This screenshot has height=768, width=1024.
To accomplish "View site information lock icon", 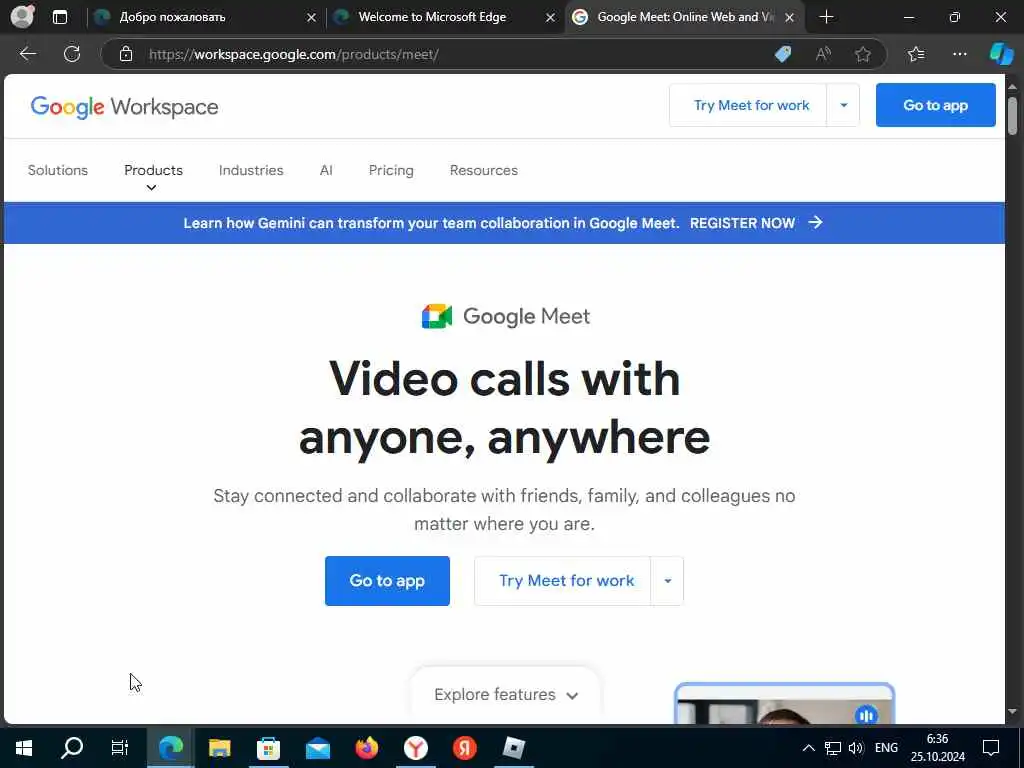I will click(x=126, y=54).
